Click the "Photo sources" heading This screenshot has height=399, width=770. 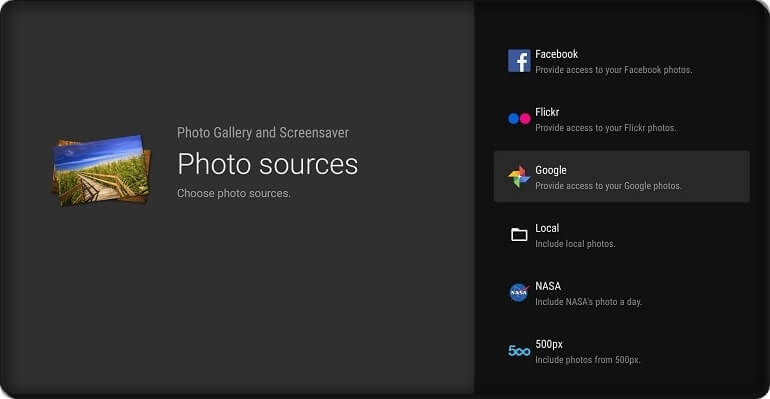tap(268, 164)
